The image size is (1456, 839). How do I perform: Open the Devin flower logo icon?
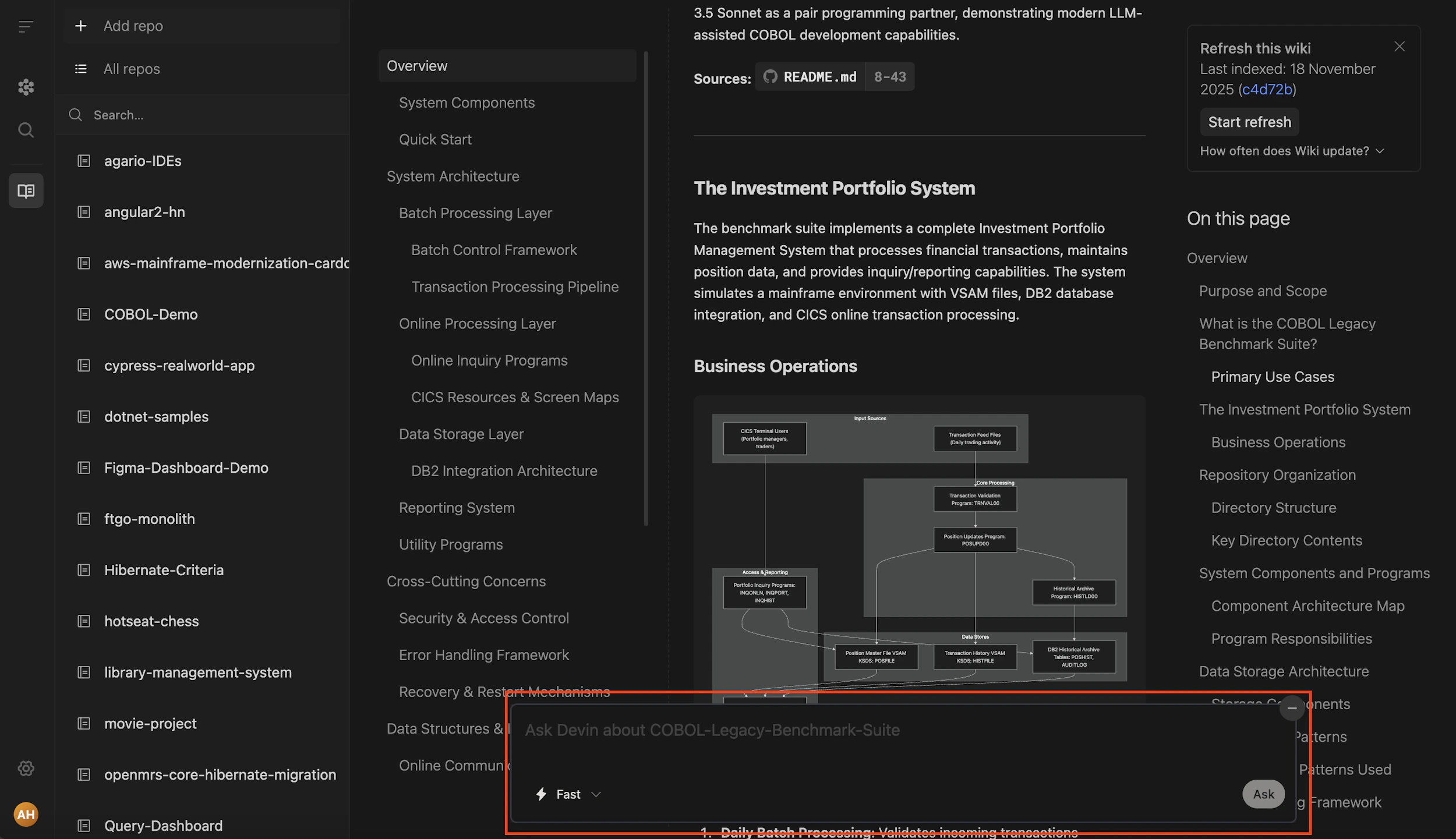click(26, 87)
